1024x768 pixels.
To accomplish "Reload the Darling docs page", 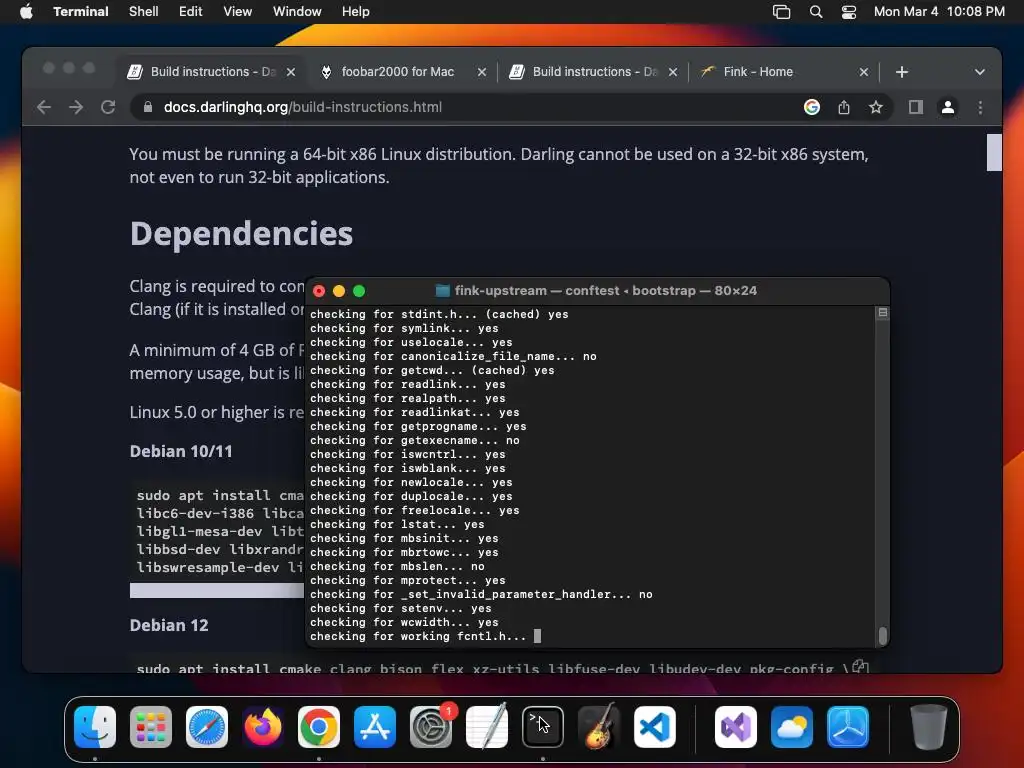I will coord(108,107).
